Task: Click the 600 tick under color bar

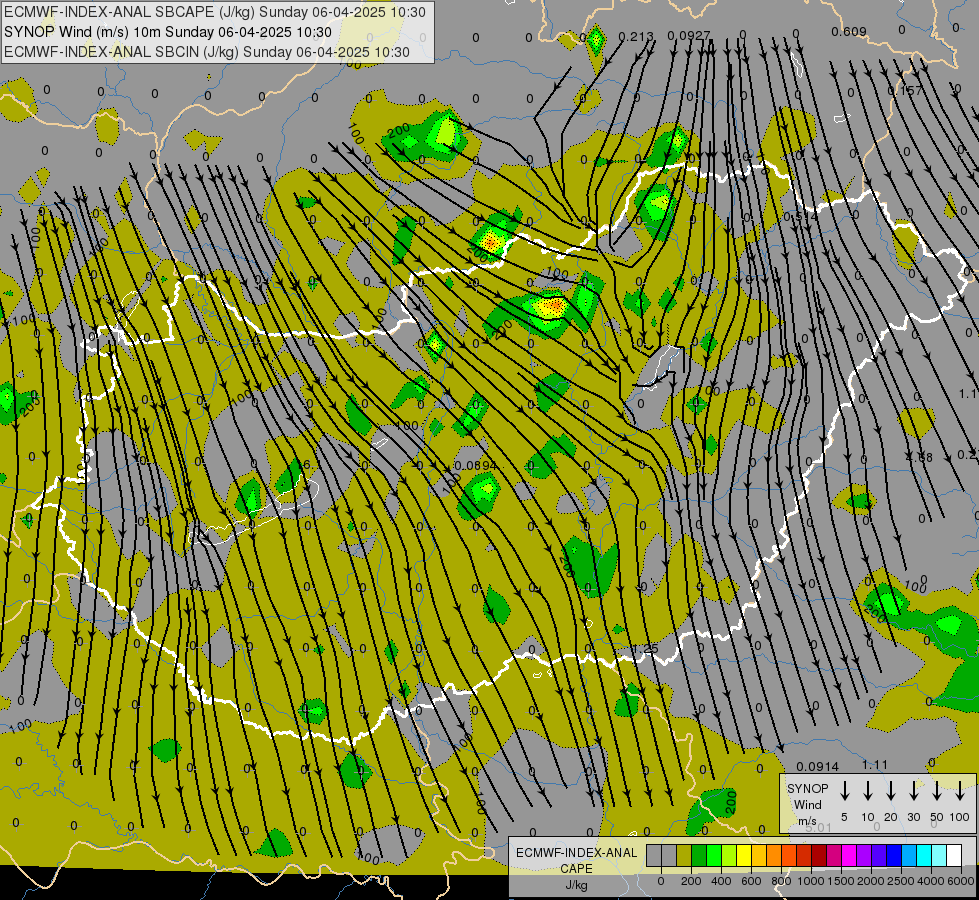Action: (751, 881)
